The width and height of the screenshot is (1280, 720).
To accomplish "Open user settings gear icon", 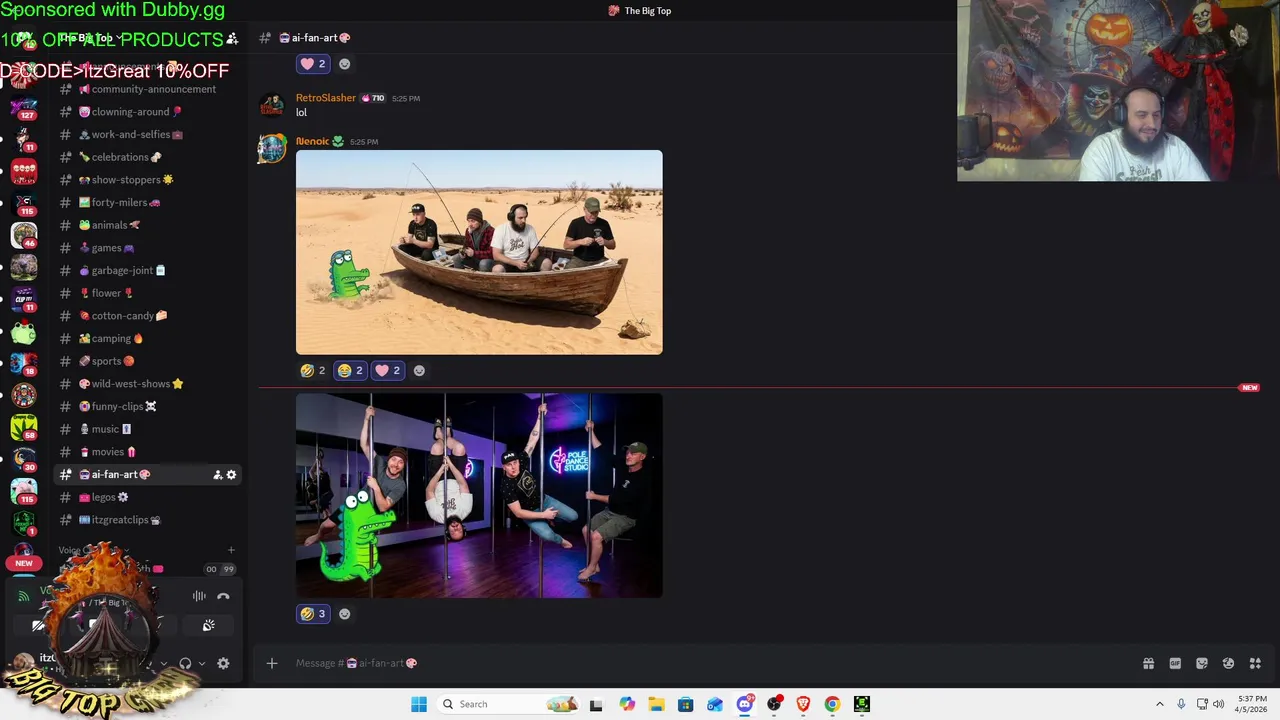I will point(223,663).
